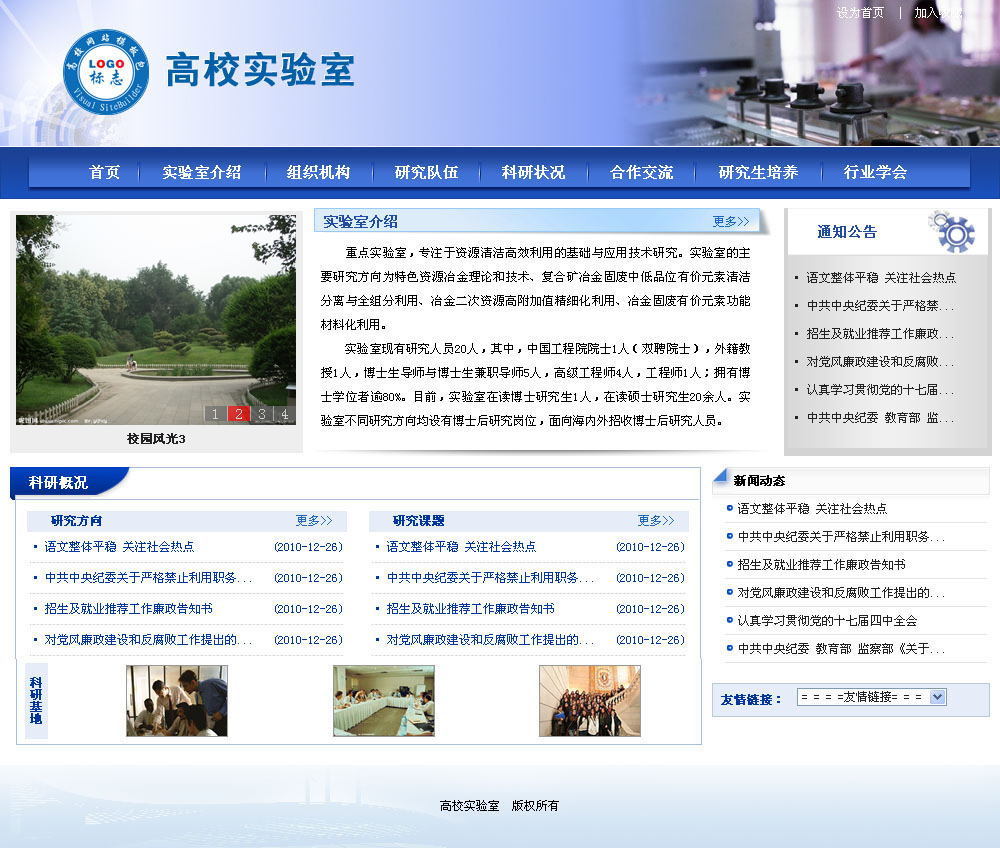Click the 高校实验室 site title
Screen dimensions: 1000x848
(x=260, y=70)
